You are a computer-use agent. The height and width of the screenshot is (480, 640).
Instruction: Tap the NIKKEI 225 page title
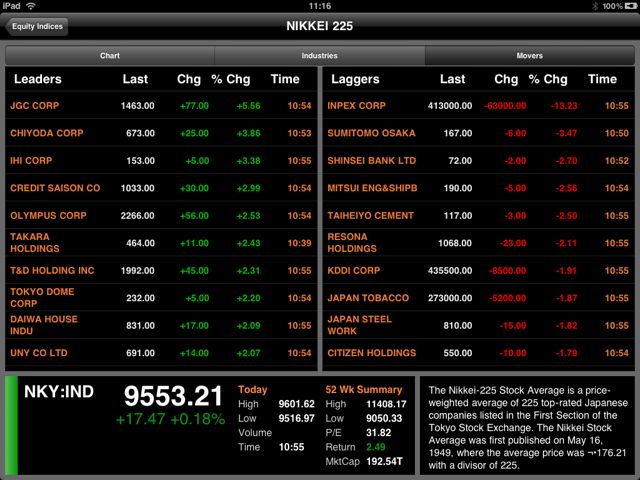pos(320,26)
